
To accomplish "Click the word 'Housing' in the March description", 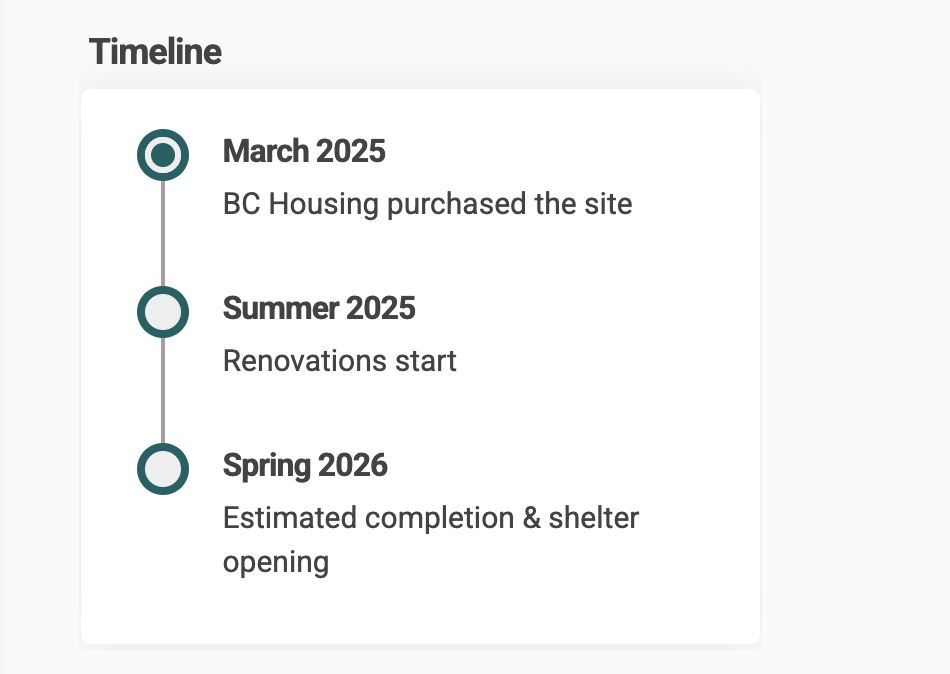I will point(324,204).
